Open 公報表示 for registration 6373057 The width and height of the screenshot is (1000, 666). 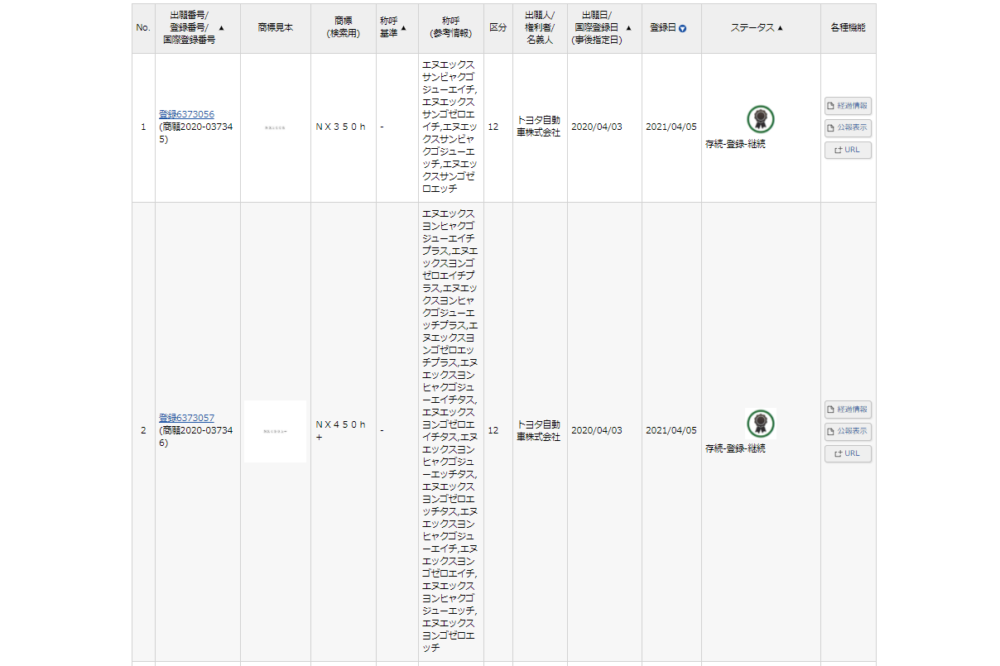[x=848, y=431]
